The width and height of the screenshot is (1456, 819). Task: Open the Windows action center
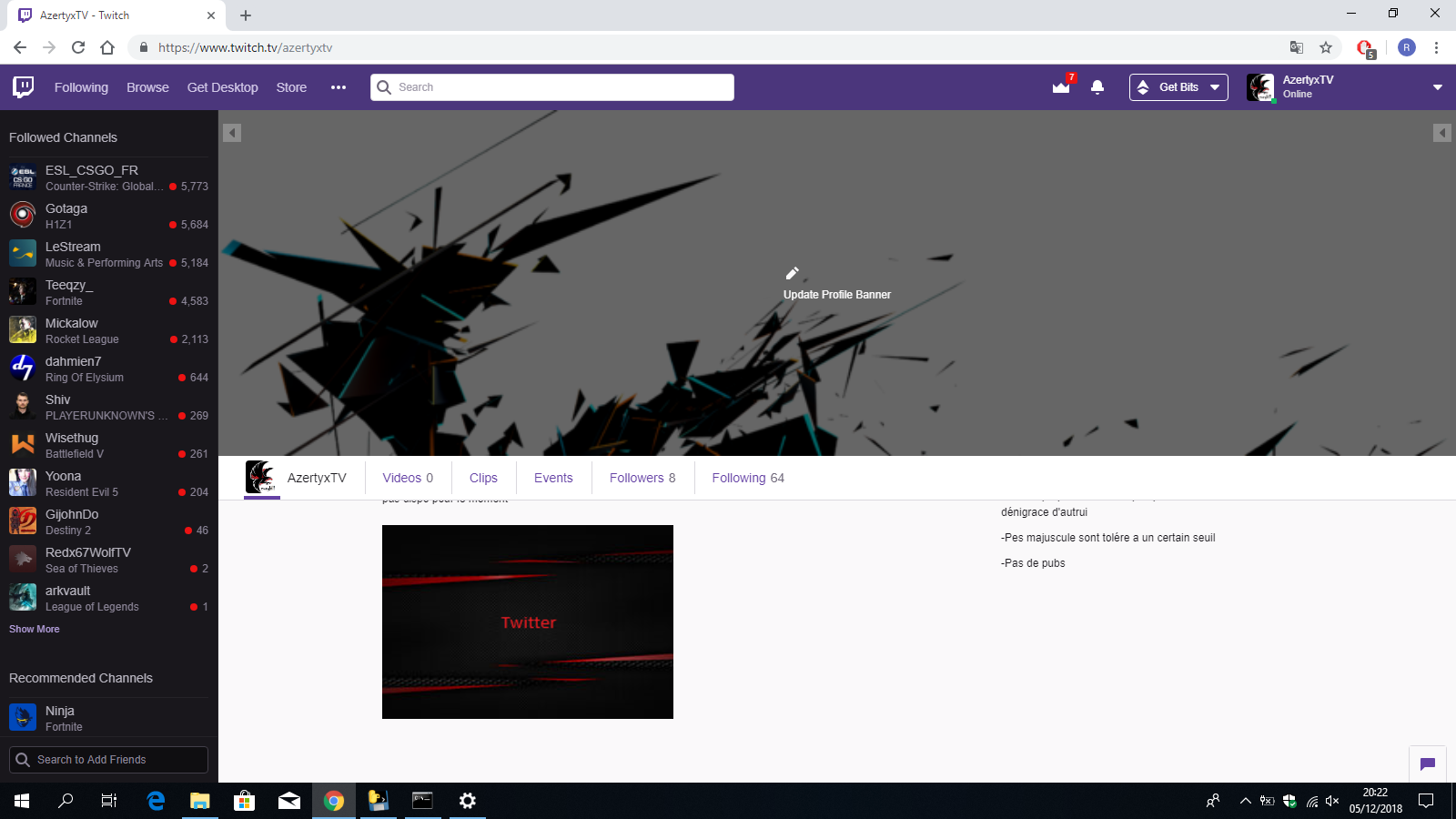1426,801
